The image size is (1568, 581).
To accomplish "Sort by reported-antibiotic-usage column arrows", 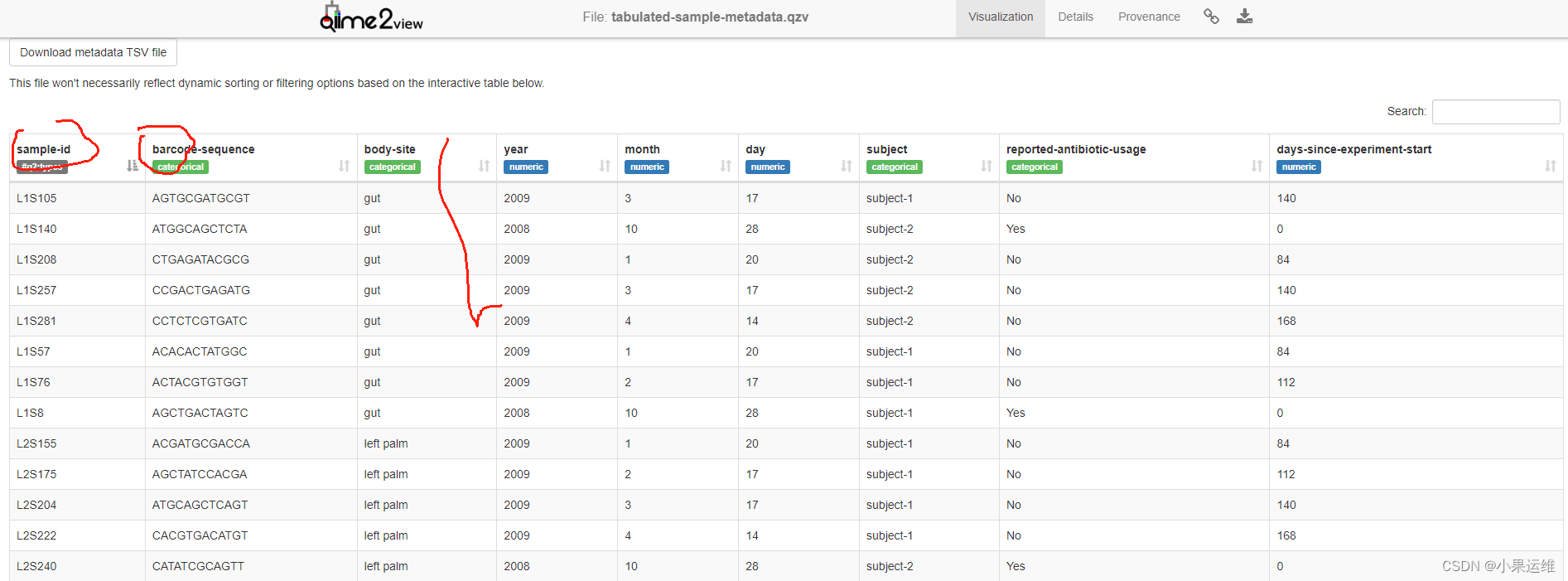I will point(1257,166).
